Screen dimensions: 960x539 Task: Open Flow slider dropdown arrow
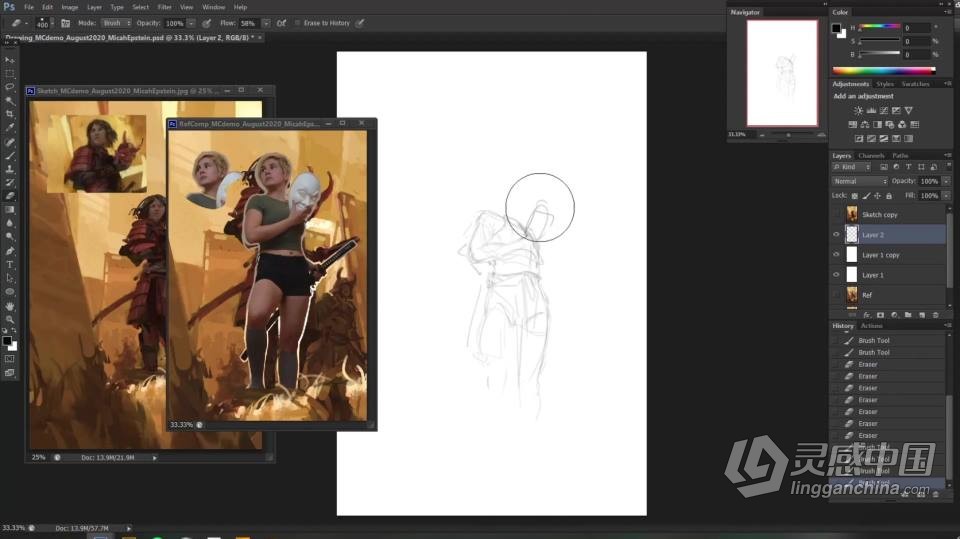pos(266,23)
